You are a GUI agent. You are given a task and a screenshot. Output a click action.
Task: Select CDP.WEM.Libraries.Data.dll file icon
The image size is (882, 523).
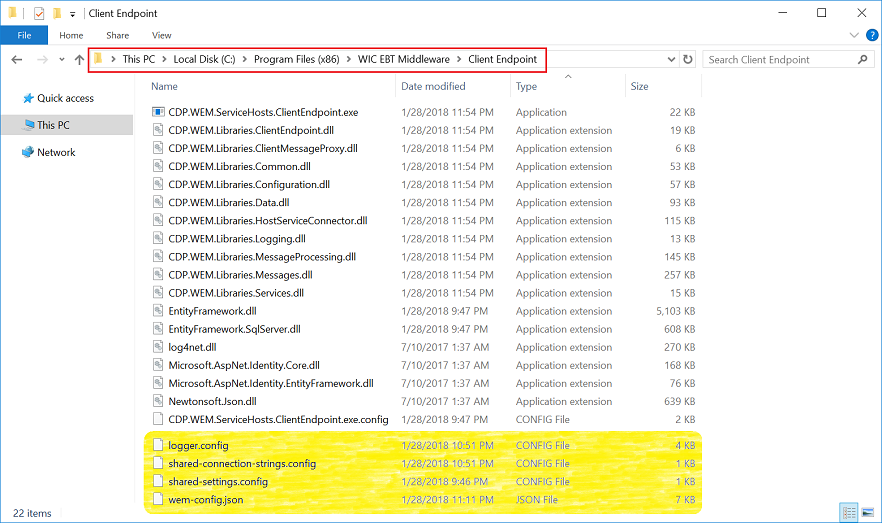(158, 202)
